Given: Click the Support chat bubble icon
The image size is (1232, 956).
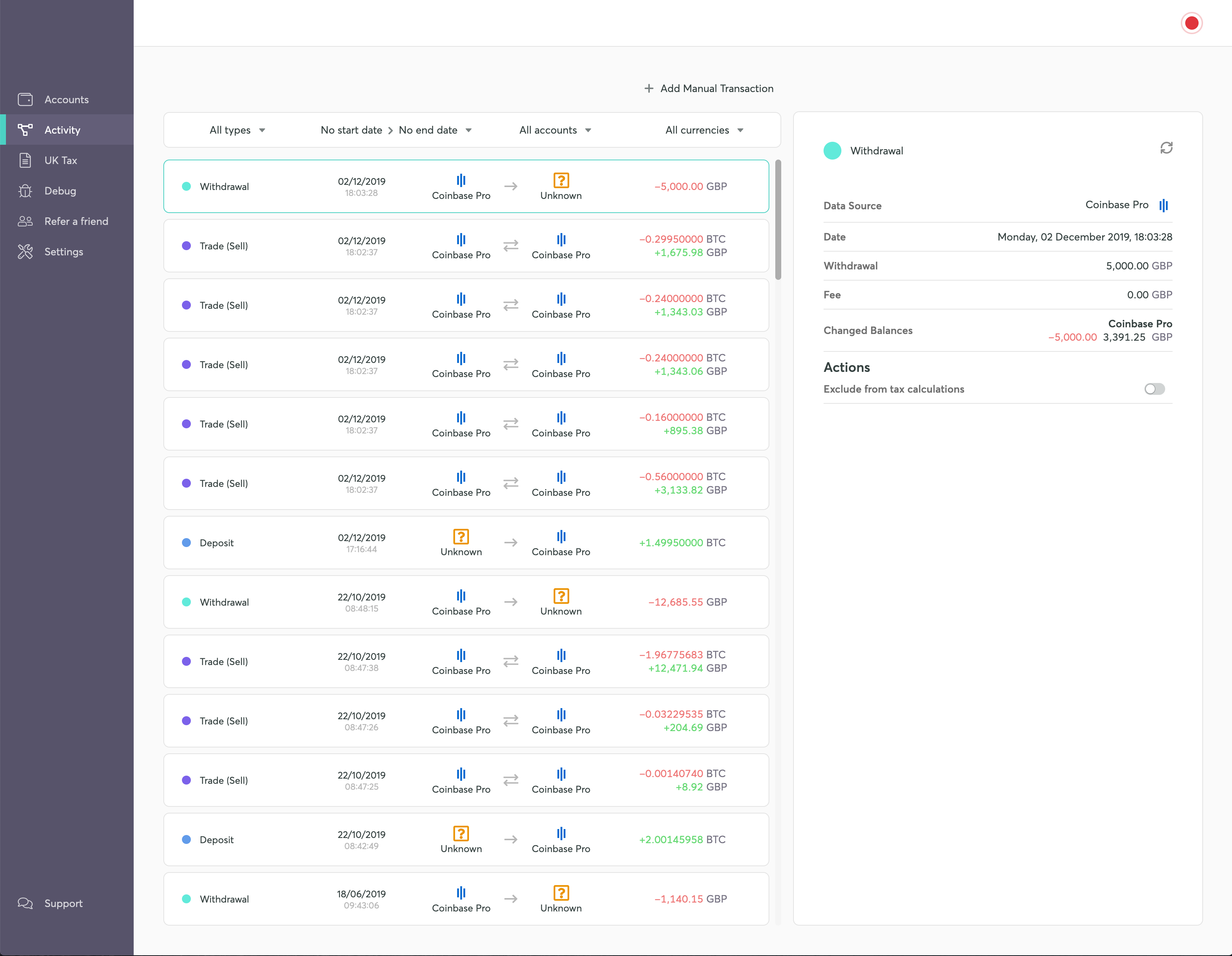Looking at the screenshot, I should (x=25, y=903).
